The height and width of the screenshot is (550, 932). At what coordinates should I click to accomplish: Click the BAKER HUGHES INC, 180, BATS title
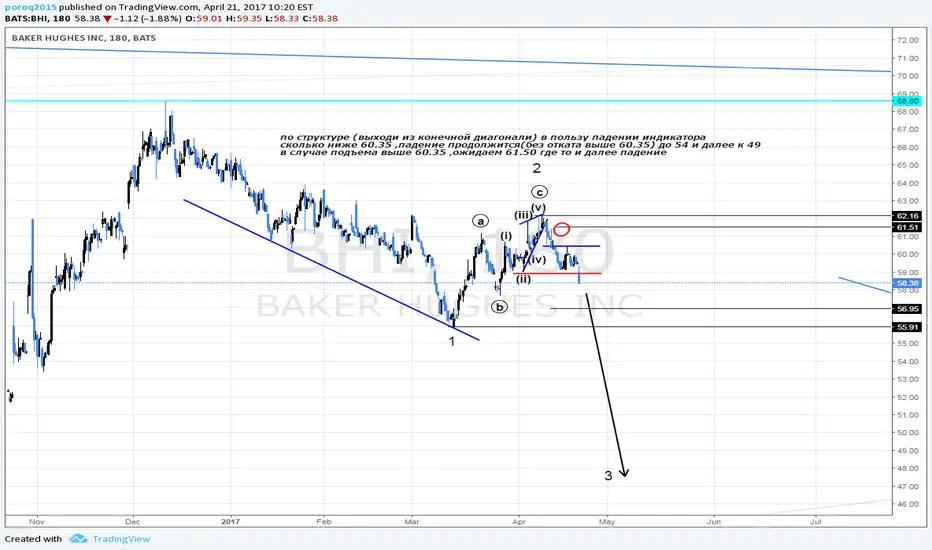(84, 37)
